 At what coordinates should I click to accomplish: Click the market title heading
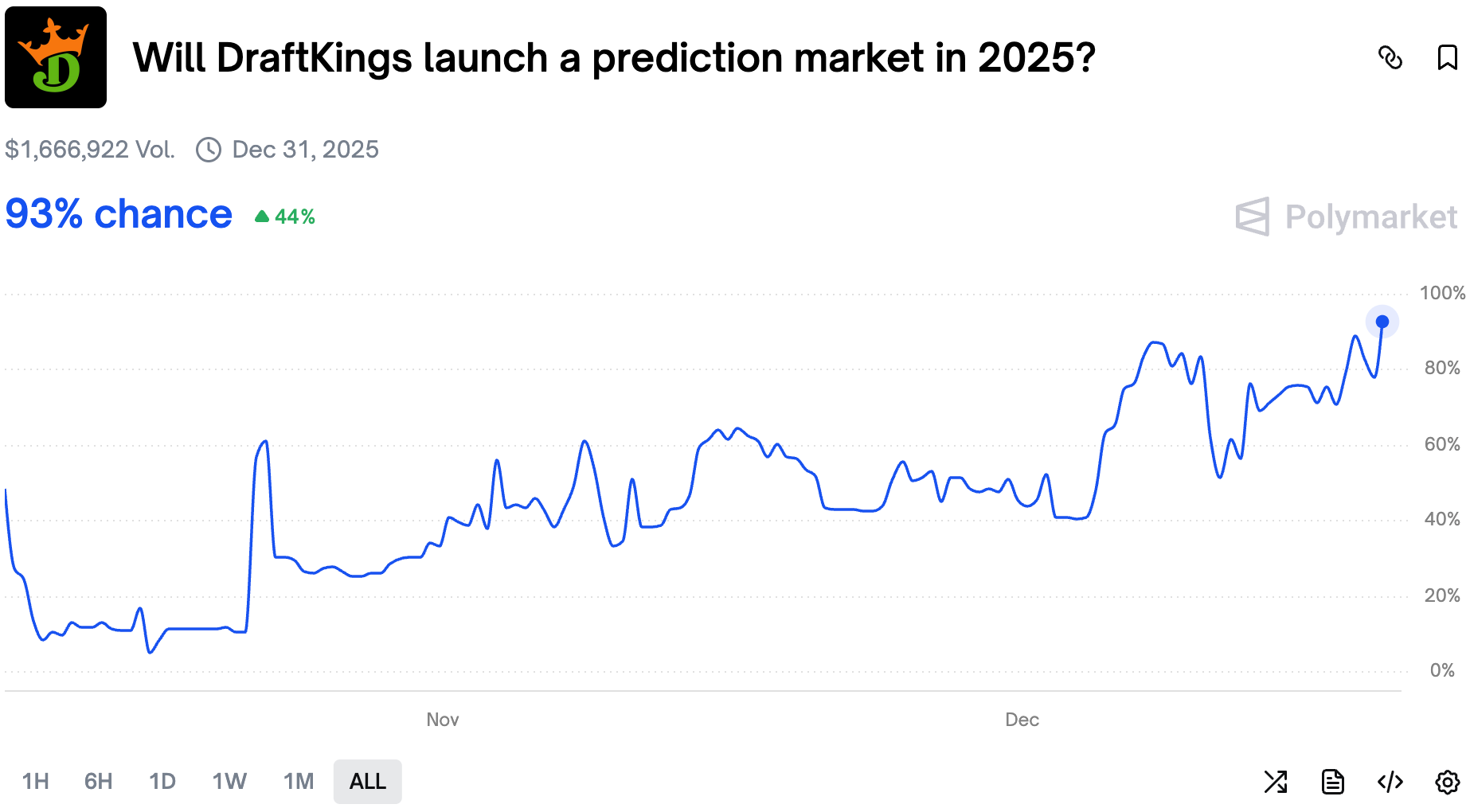[614, 57]
